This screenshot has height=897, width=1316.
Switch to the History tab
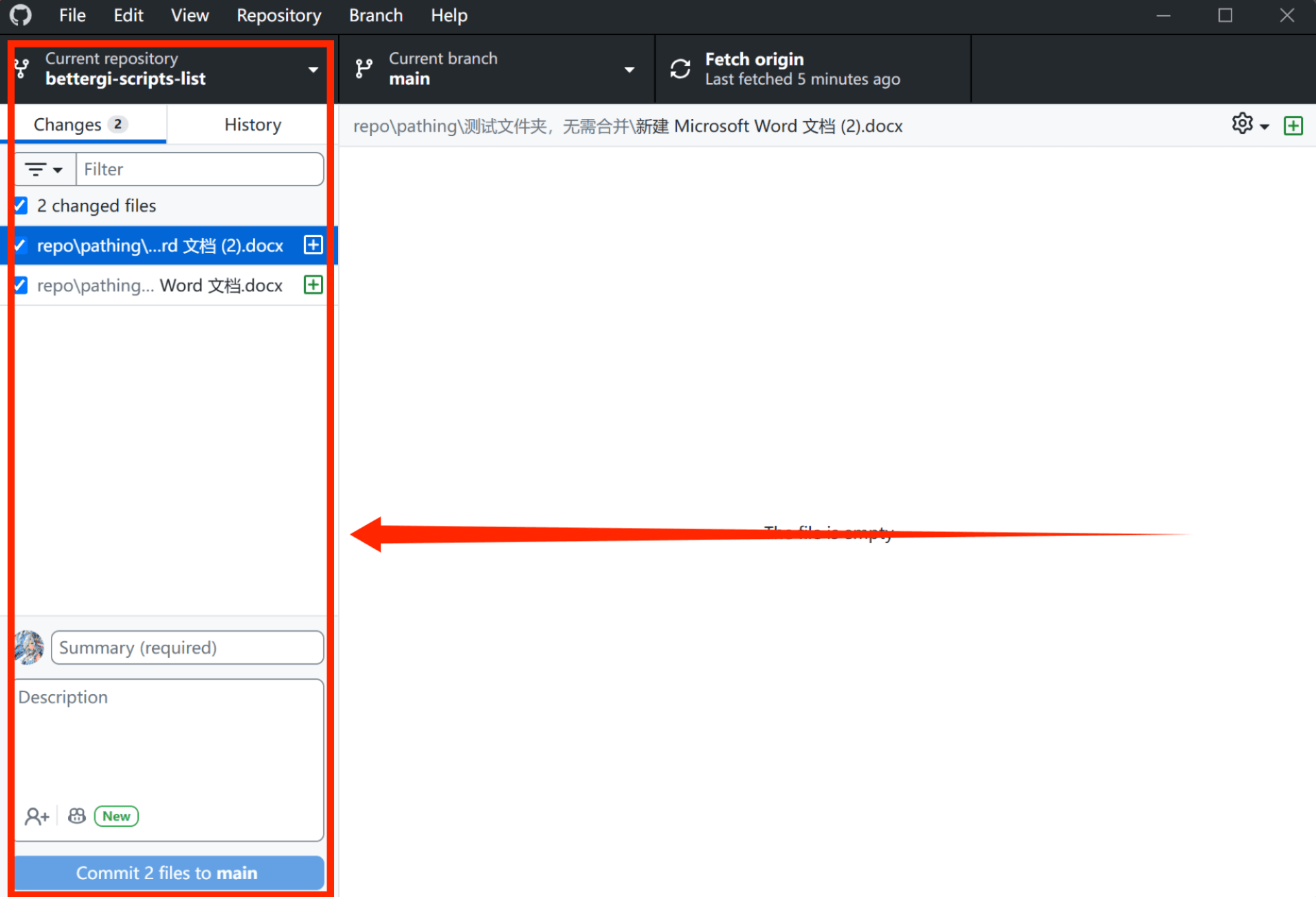pos(252,124)
